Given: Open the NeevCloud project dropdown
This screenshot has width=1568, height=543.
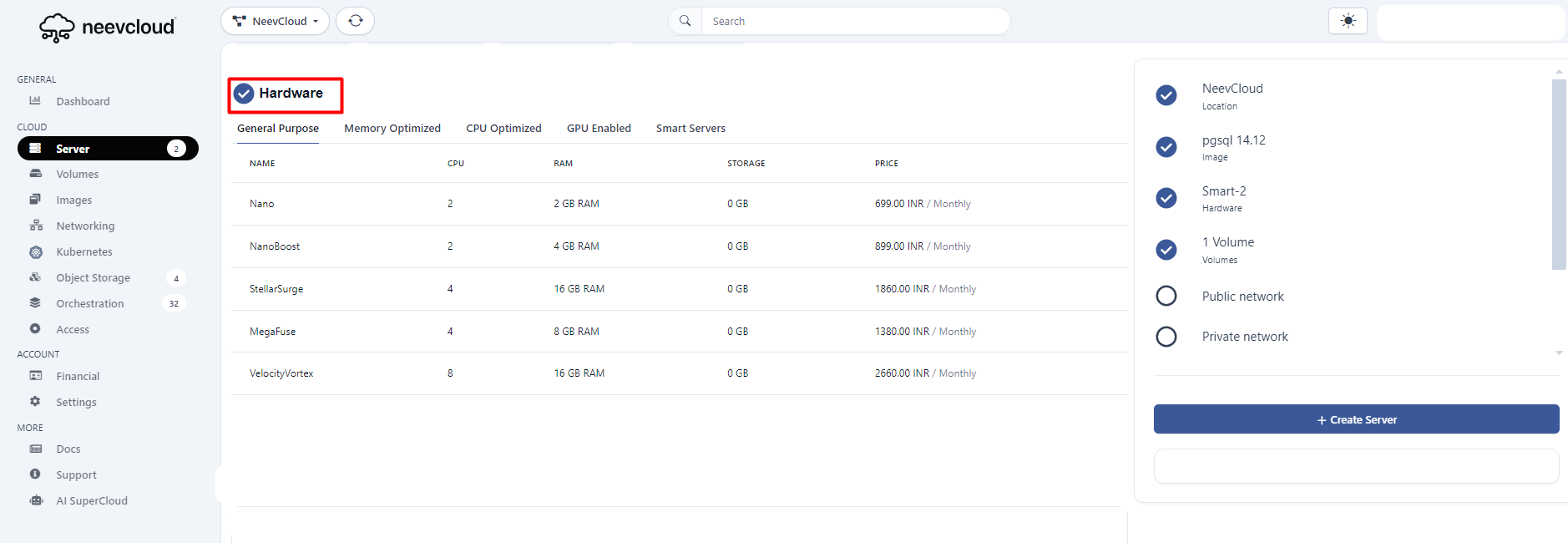Looking at the screenshot, I should [x=275, y=21].
